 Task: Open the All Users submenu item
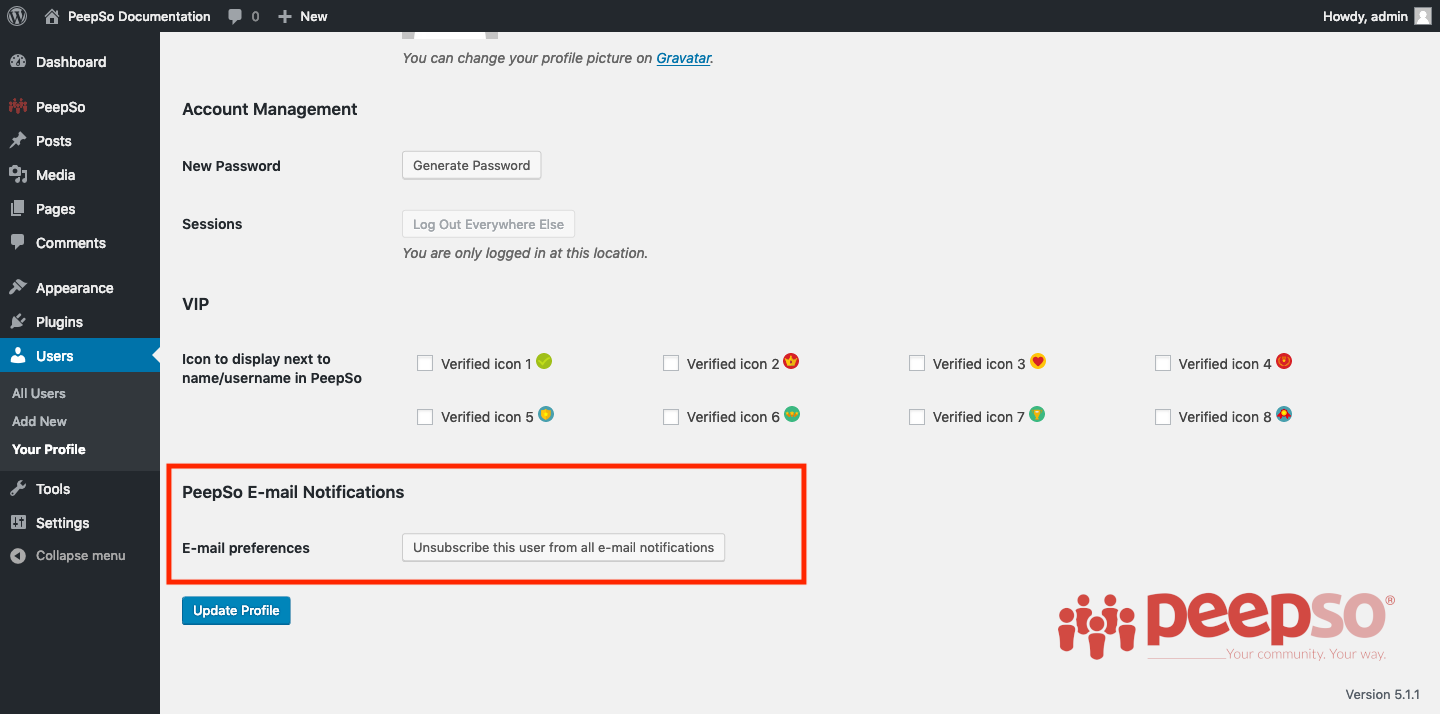tap(39, 393)
